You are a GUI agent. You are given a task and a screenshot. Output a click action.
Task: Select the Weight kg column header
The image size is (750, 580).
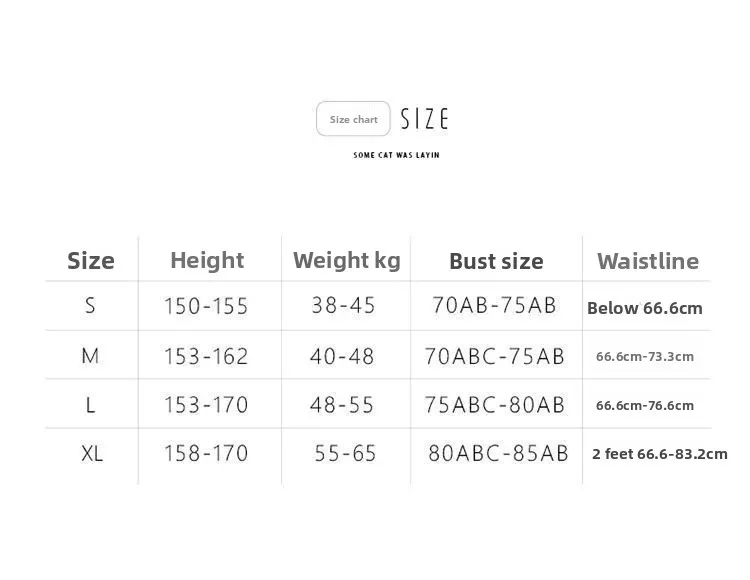(x=346, y=260)
